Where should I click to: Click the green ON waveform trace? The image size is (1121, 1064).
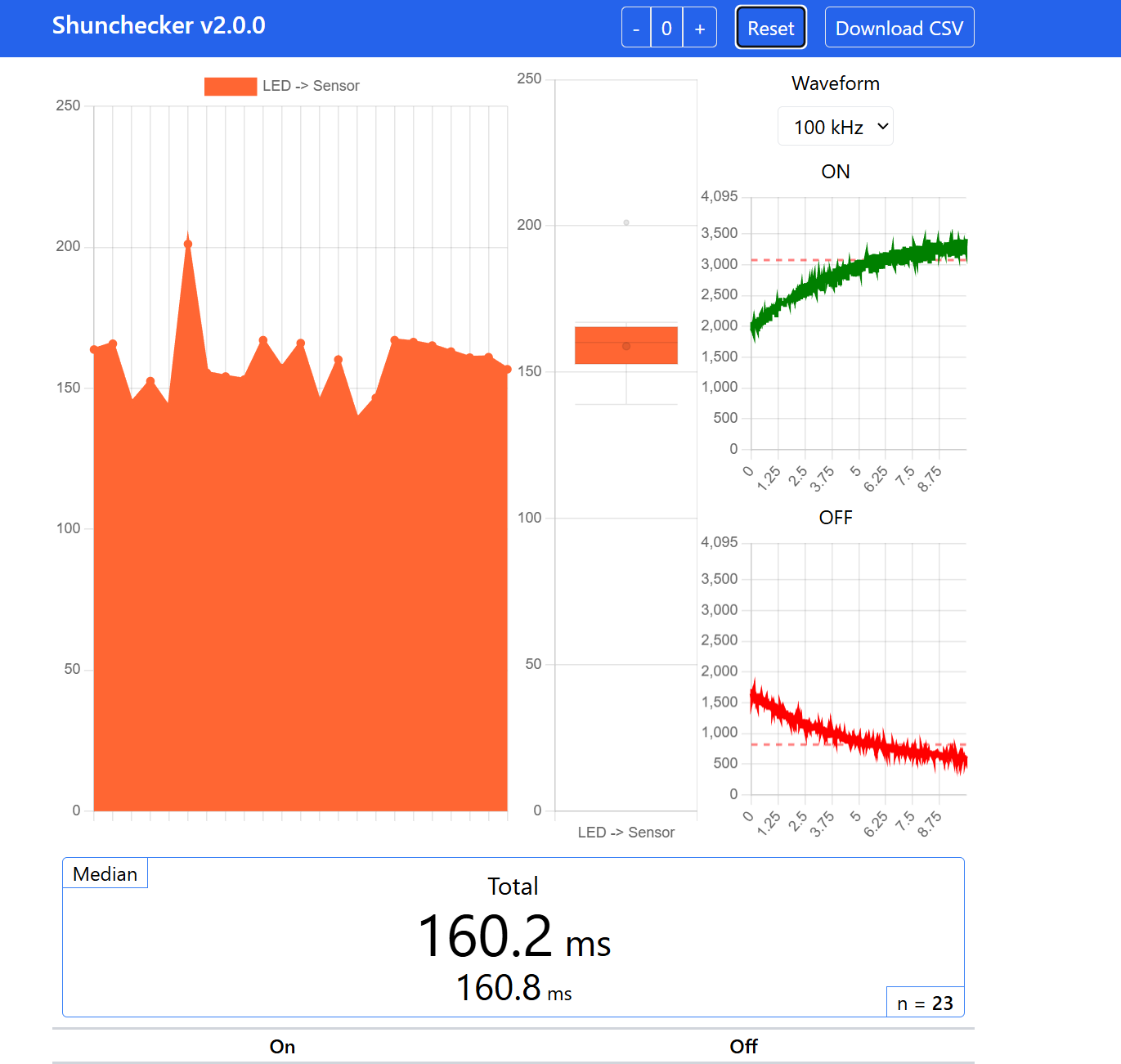pos(859,268)
